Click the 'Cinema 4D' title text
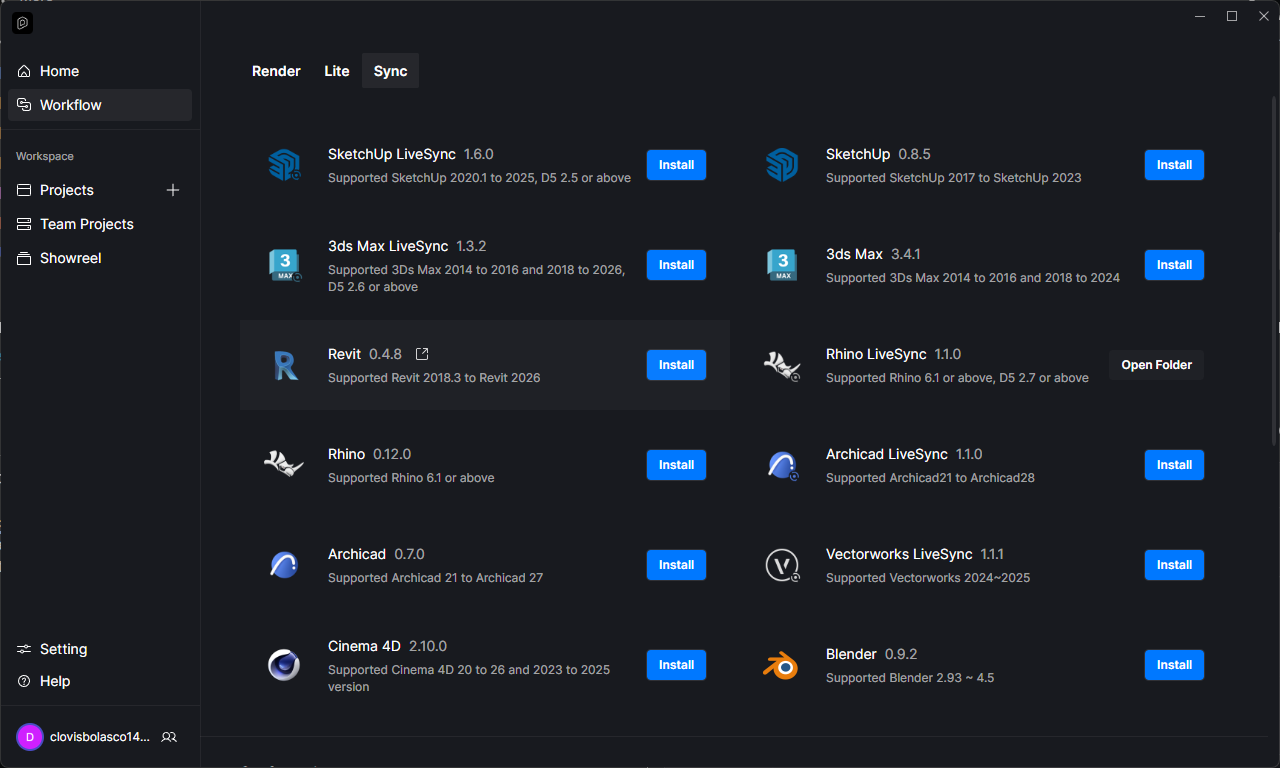The image size is (1280, 768). [364, 646]
